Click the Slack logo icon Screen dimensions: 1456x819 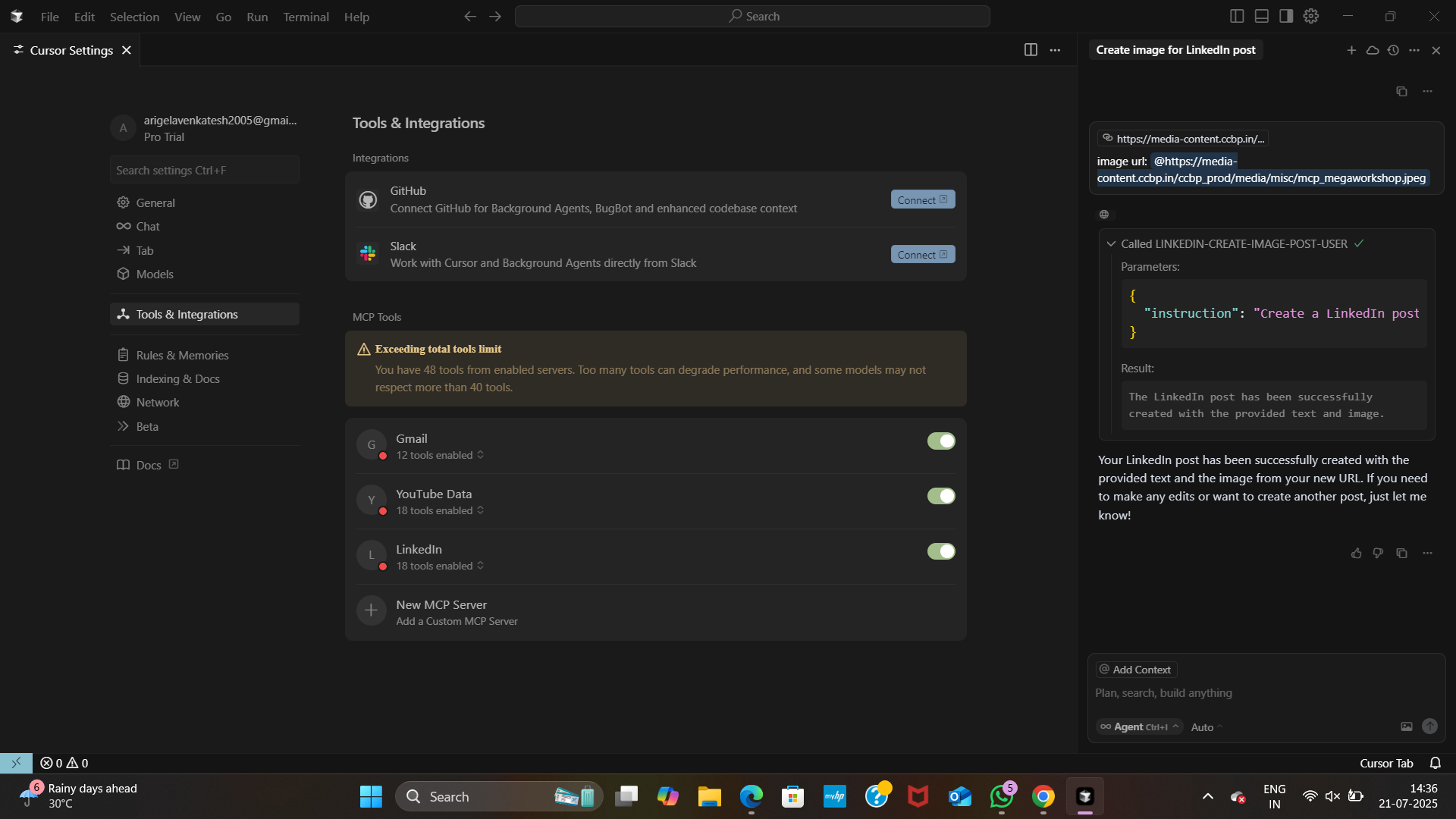[368, 254]
